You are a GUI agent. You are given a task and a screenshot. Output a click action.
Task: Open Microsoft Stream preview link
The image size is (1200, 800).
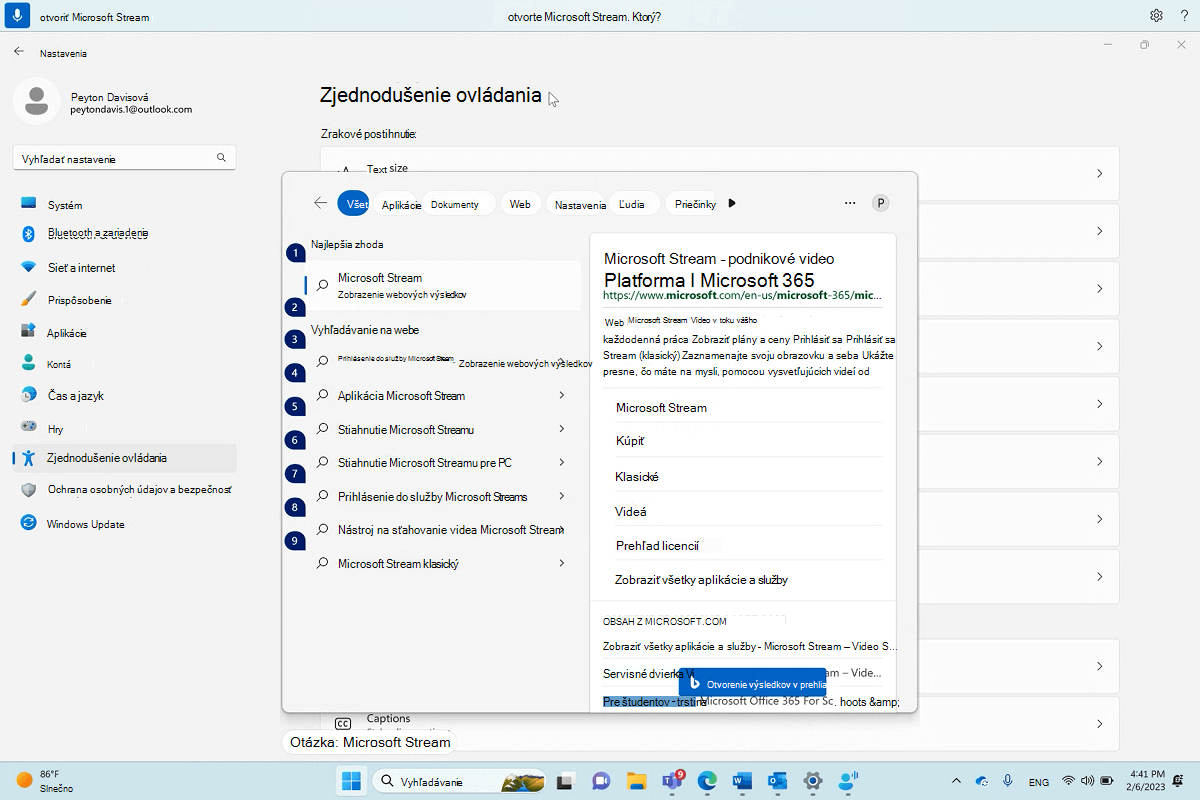pyautogui.click(x=661, y=408)
